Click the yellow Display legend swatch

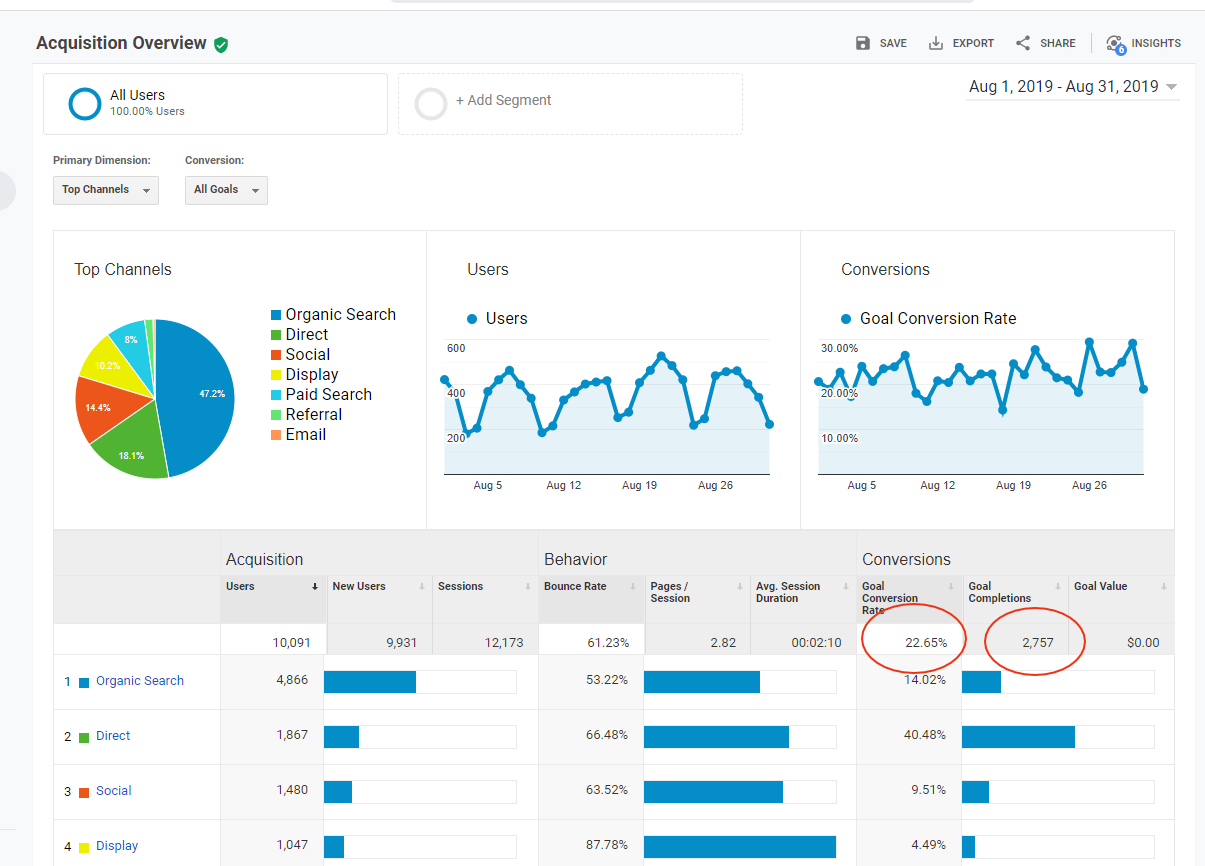(x=276, y=375)
